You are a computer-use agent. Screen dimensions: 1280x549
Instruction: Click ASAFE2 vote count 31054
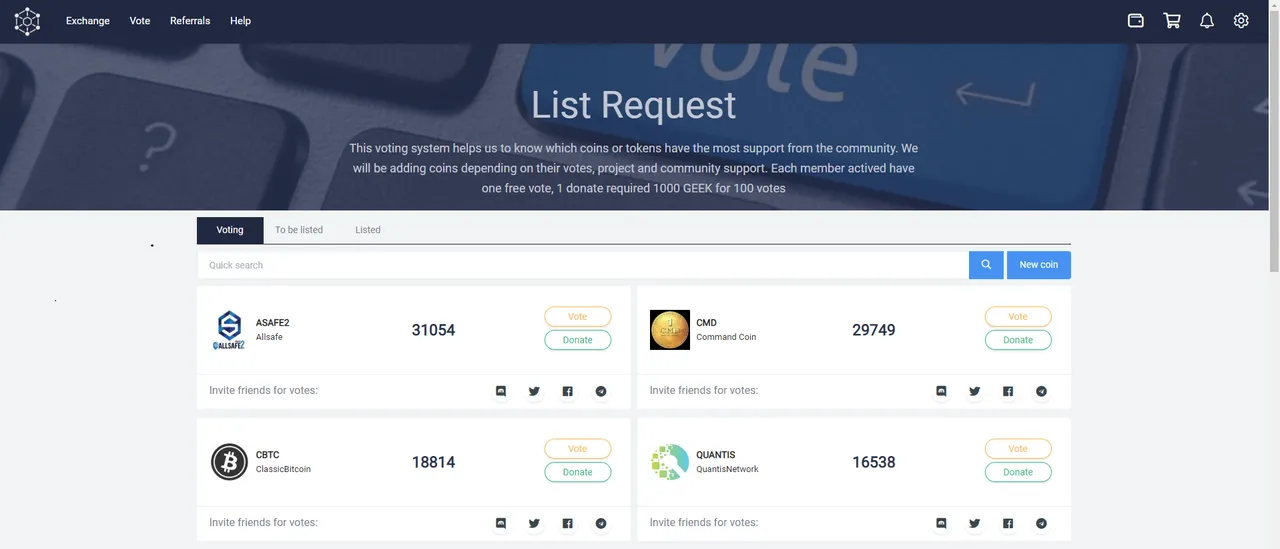[433, 330]
